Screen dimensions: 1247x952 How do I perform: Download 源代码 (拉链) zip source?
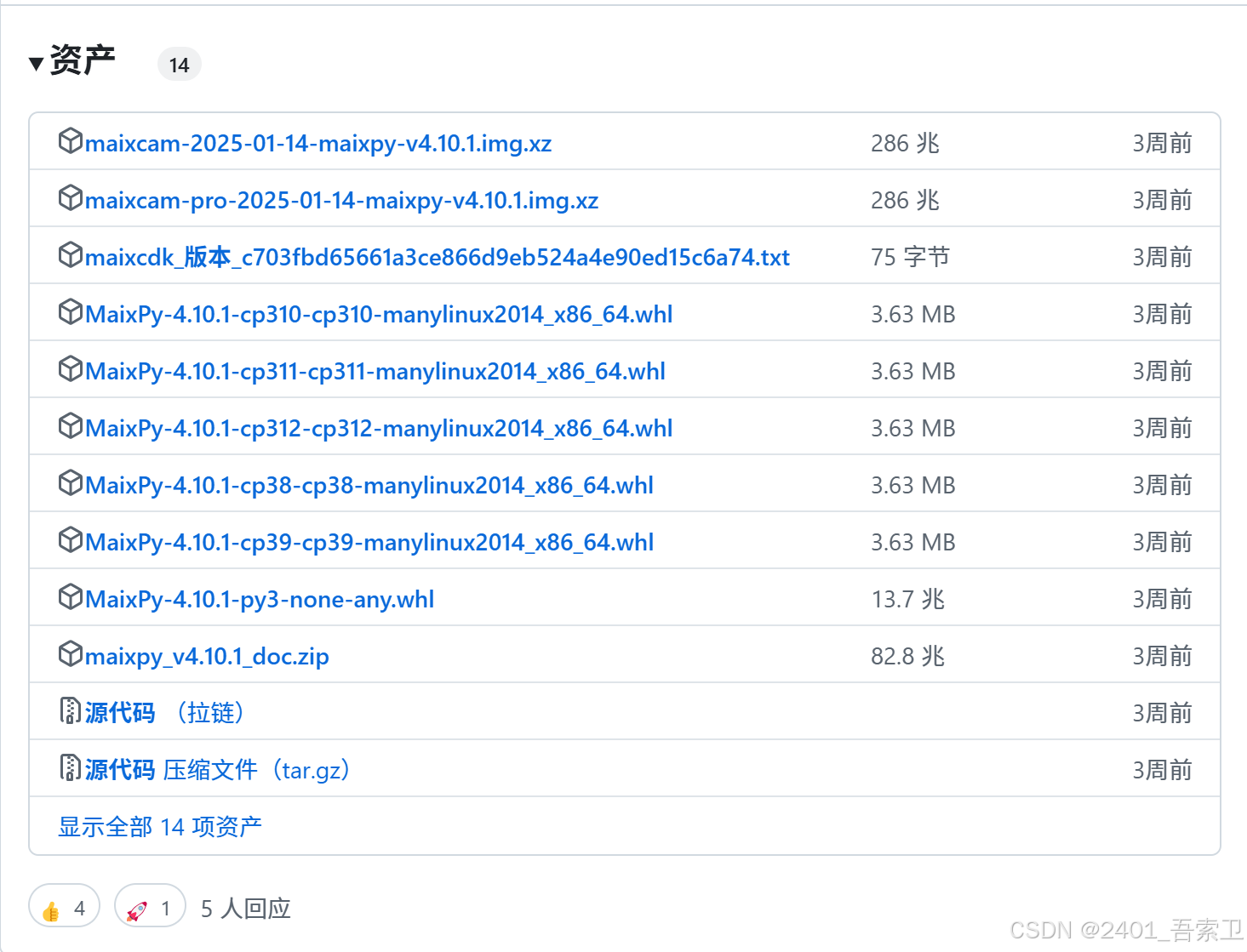coord(165,713)
